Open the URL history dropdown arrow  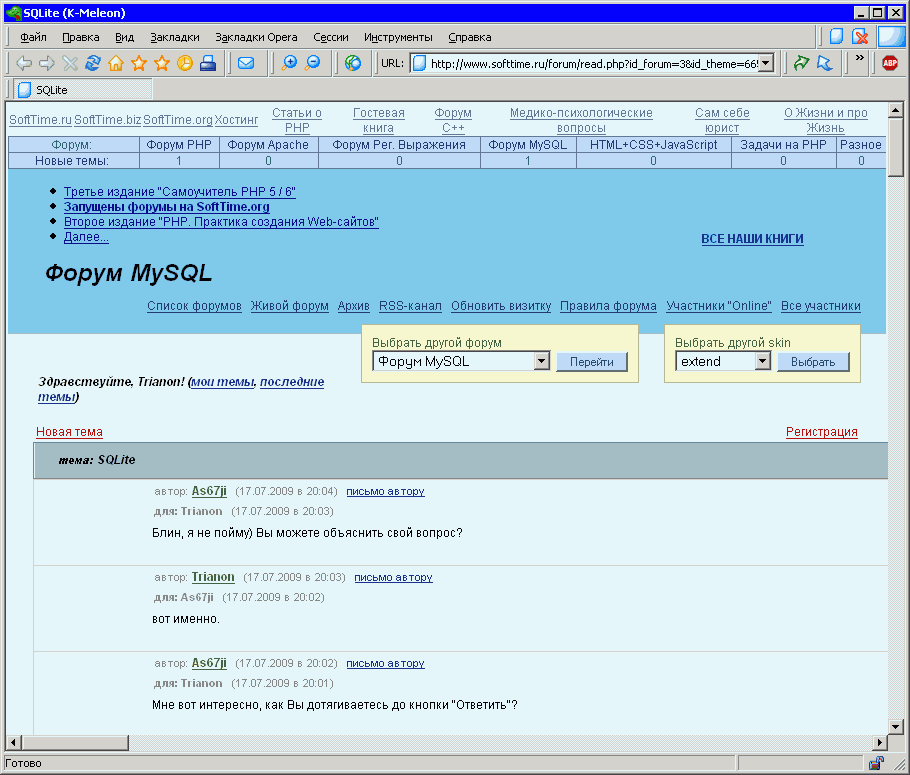(767, 63)
